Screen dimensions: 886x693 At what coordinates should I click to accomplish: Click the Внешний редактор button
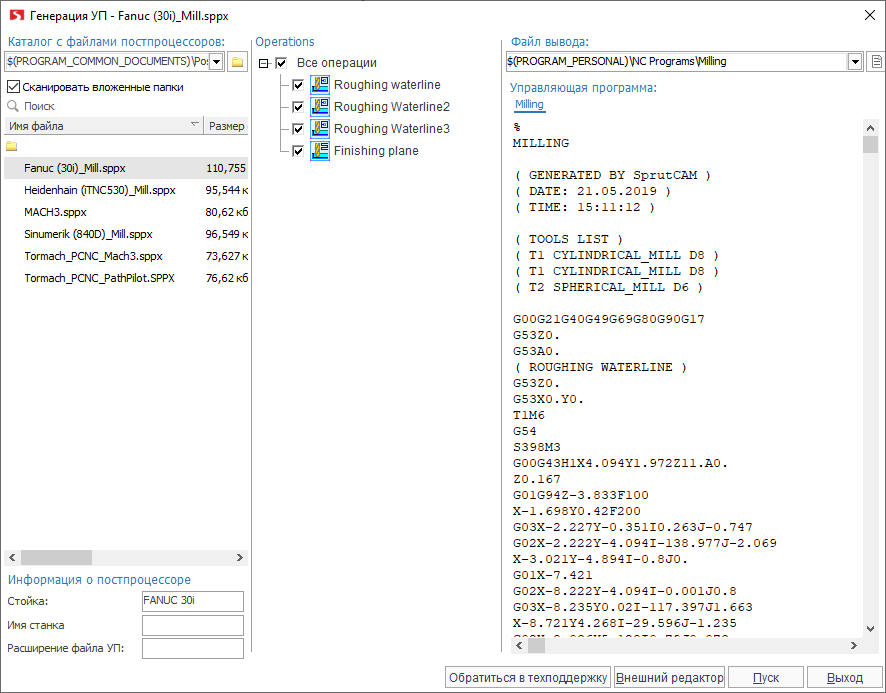[x=669, y=677]
